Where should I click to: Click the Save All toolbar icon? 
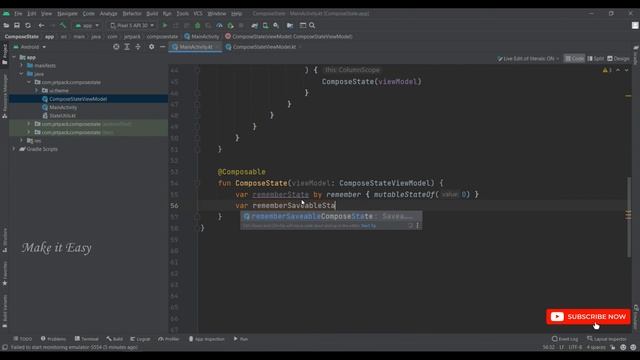tap(17, 25)
